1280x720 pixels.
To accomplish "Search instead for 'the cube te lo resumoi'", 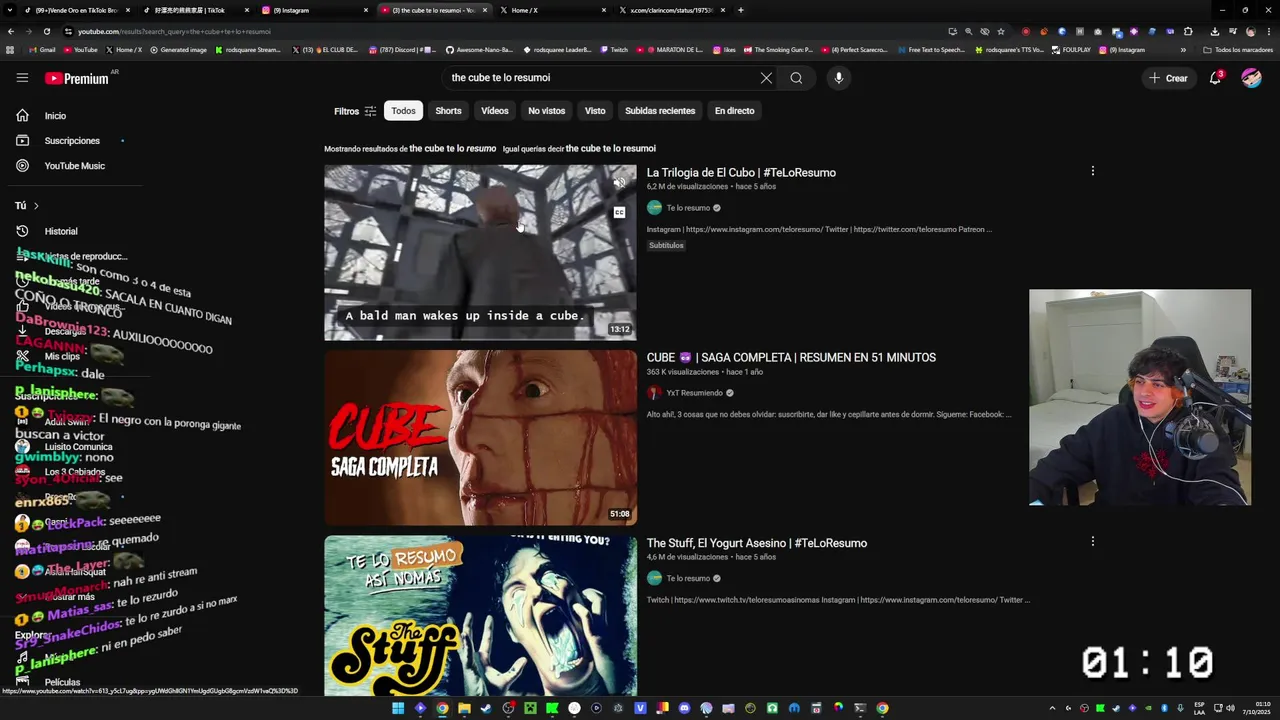I will [611, 149].
